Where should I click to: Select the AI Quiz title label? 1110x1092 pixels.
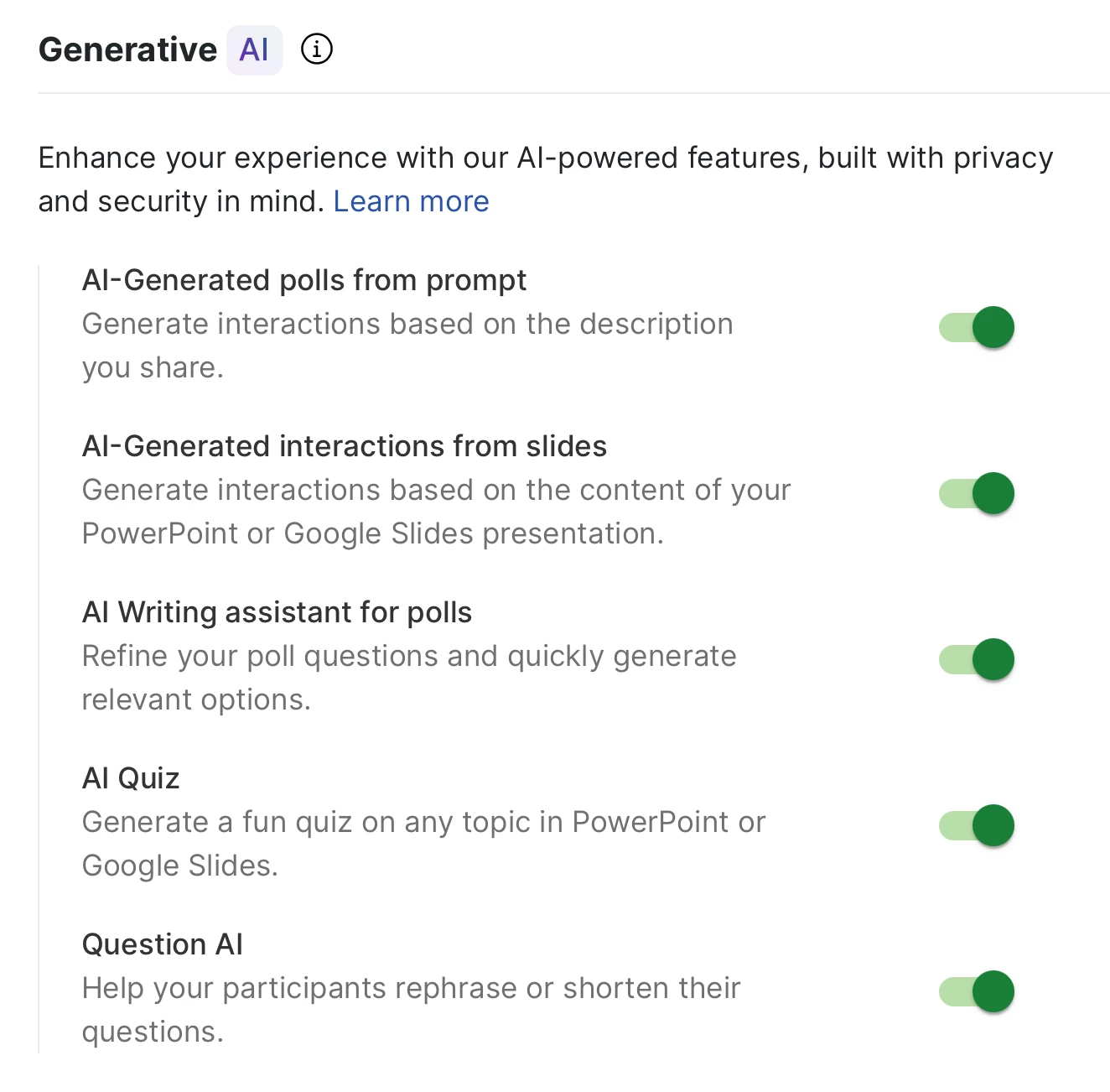[131, 778]
